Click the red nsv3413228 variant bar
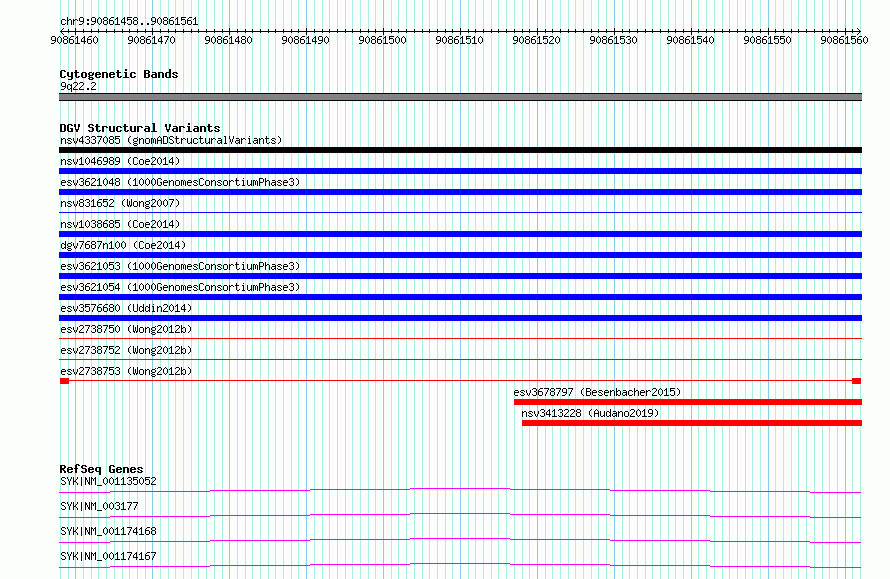 pos(692,423)
